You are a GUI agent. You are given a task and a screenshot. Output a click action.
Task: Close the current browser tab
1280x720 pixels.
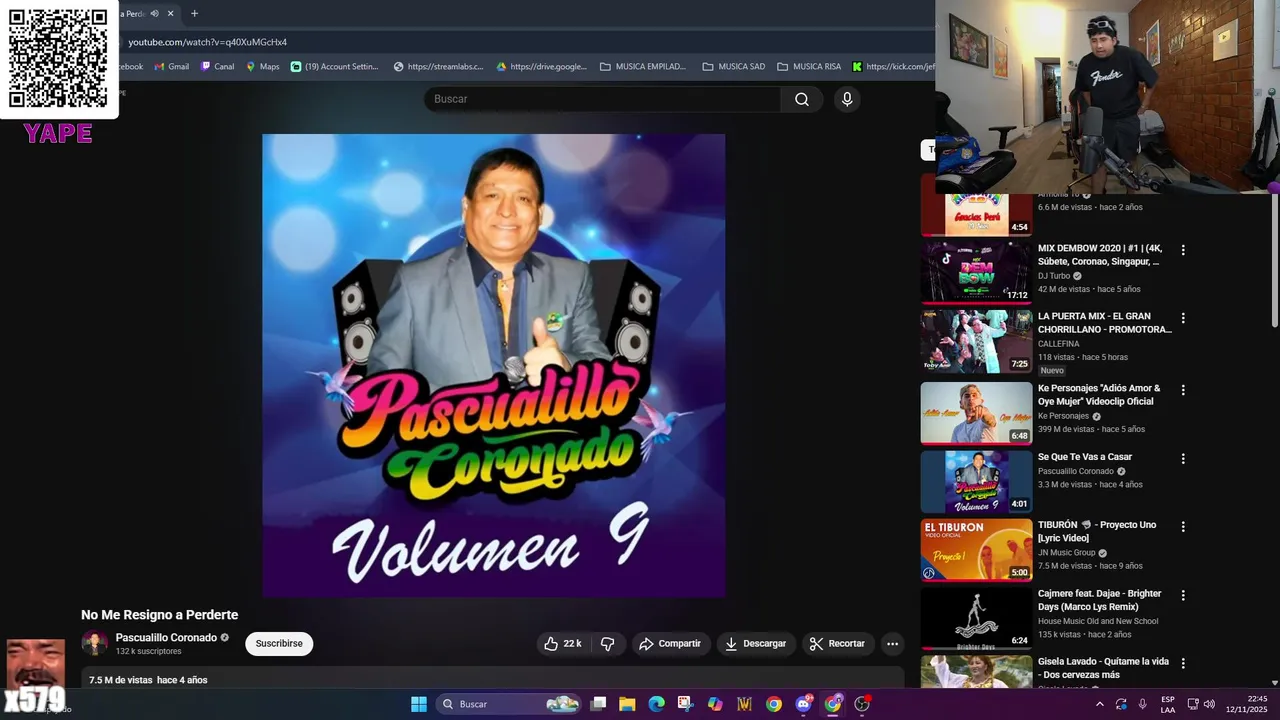[x=171, y=14]
